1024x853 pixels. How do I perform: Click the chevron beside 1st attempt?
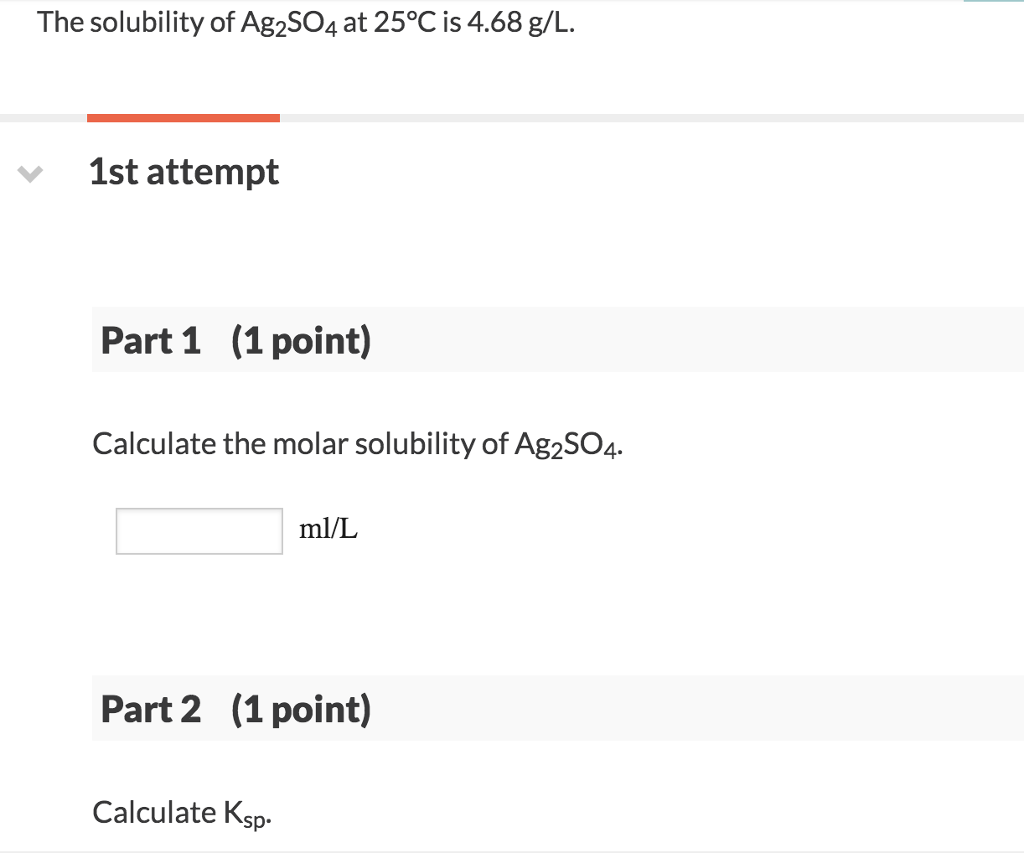[x=31, y=173]
